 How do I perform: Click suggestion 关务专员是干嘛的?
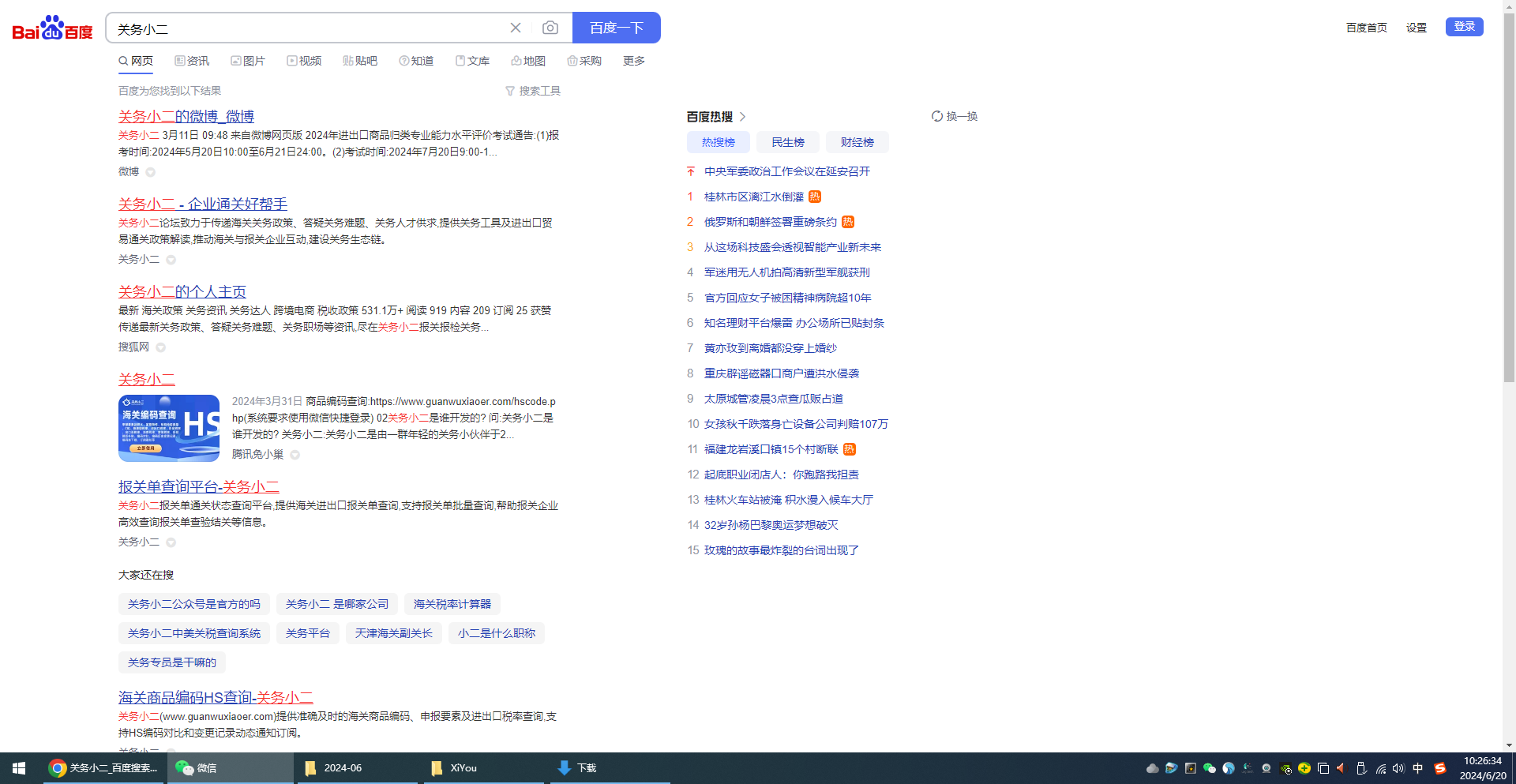pyautogui.click(x=172, y=662)
